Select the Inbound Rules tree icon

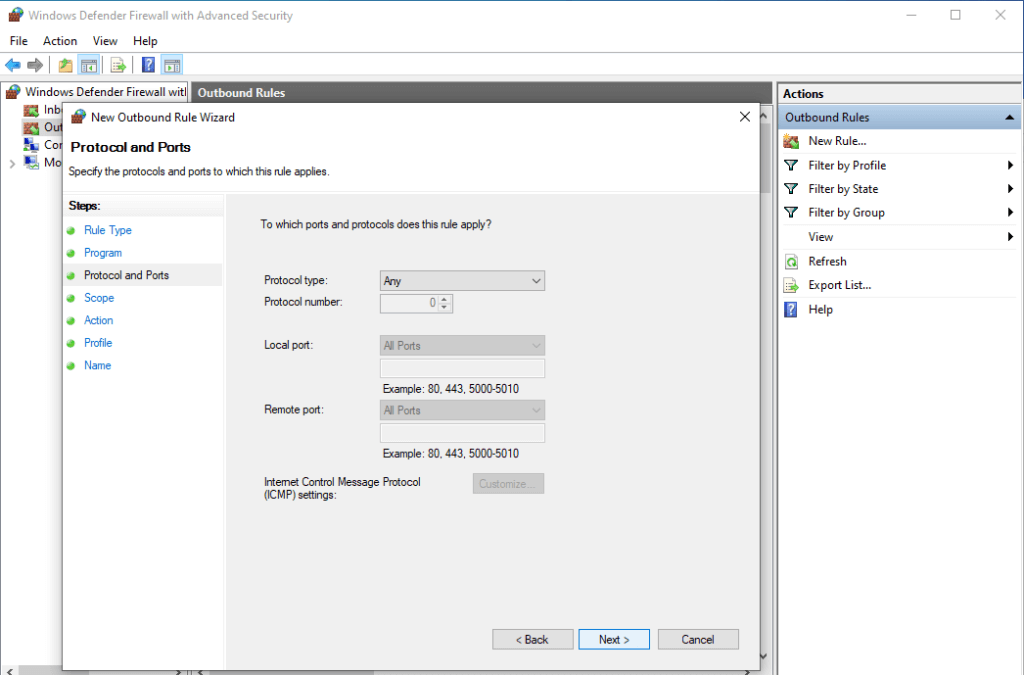click(x=31, y=110)
